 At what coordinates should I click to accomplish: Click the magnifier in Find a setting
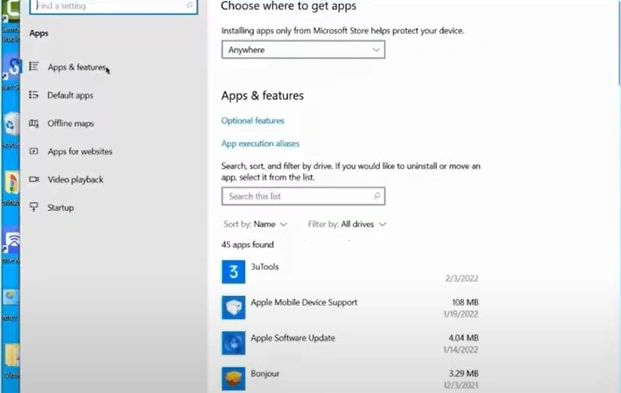pyautogui.click(x=189, y=5)
